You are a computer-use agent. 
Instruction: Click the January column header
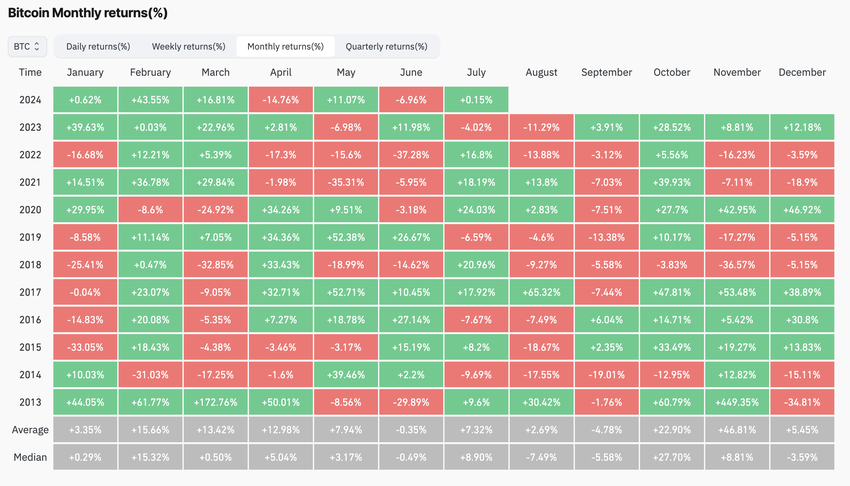tap(85, 72)
